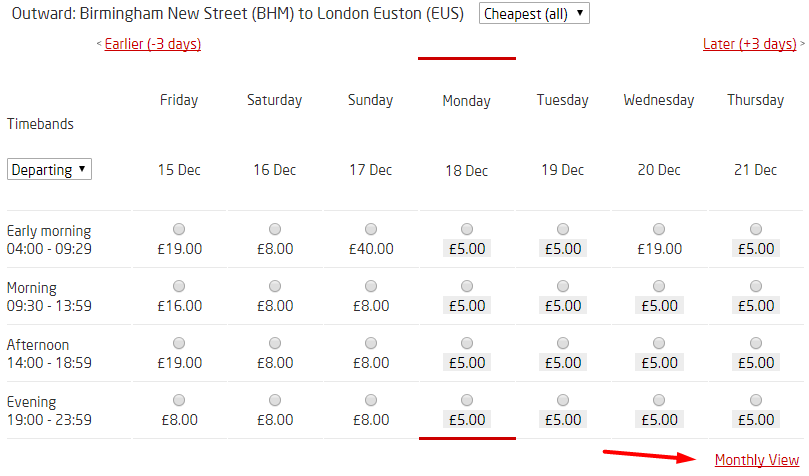Open the Cheapest (all) dropdown
Image resolution: width=809 pixels, height=476 pixels.
[534, 13]
